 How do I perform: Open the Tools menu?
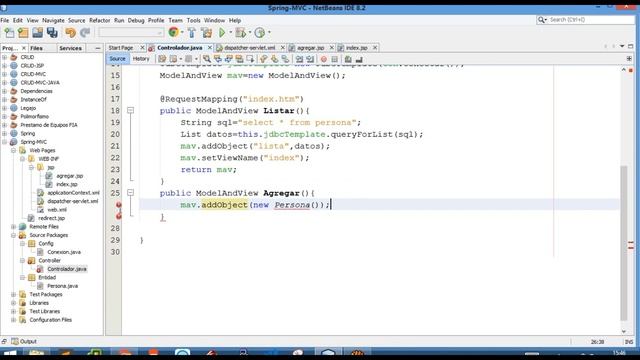(x=193, y=20)
